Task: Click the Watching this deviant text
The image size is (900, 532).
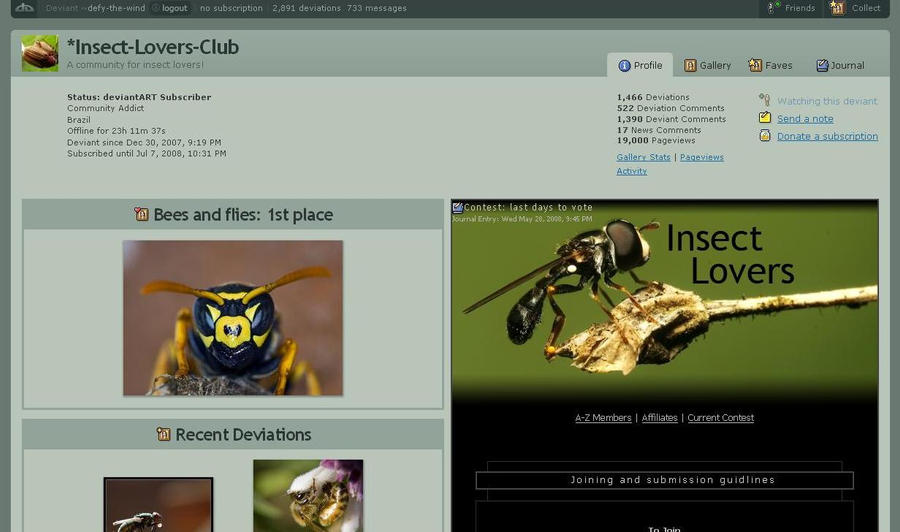Action: [827, 101]
